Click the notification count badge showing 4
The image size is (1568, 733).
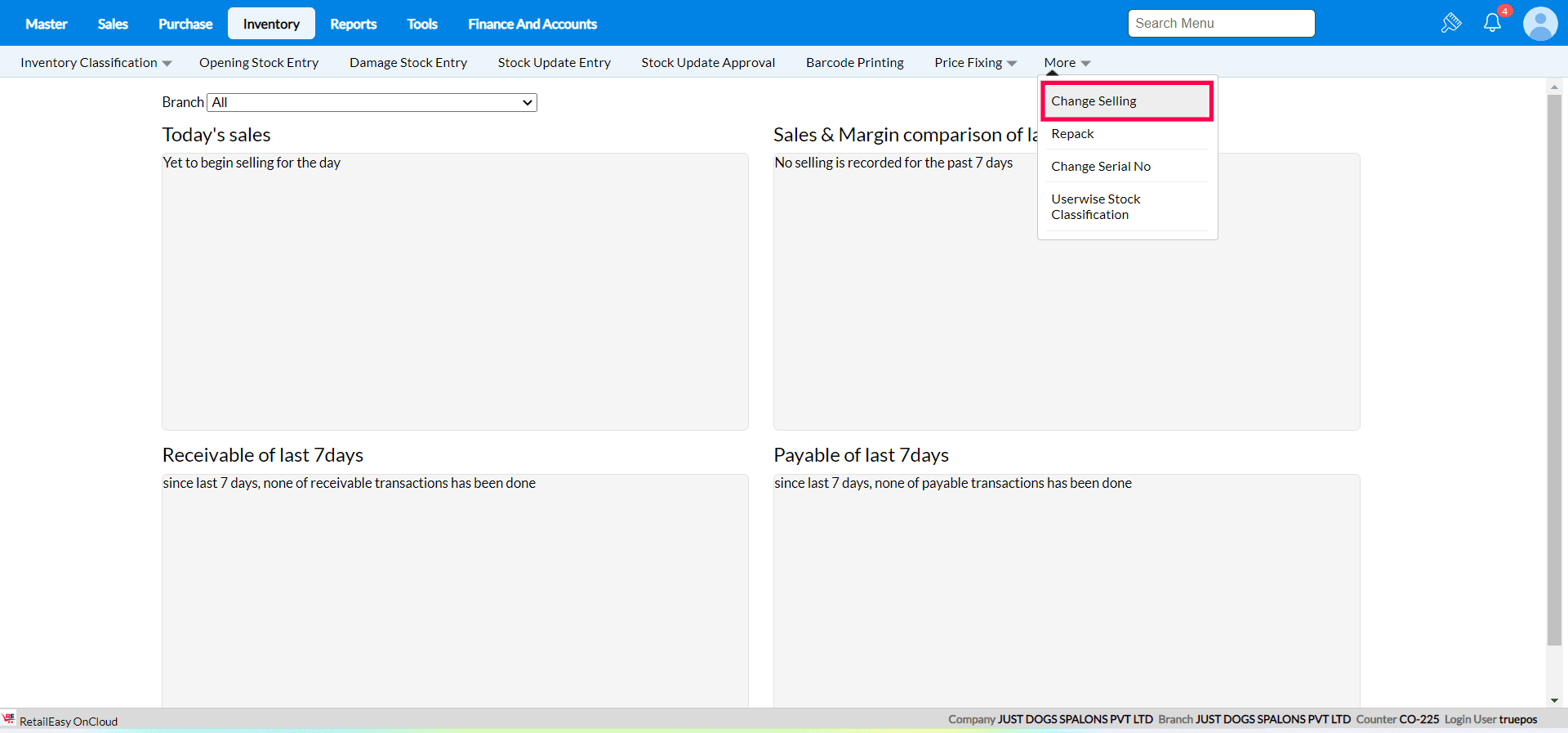coord(1504,11)
